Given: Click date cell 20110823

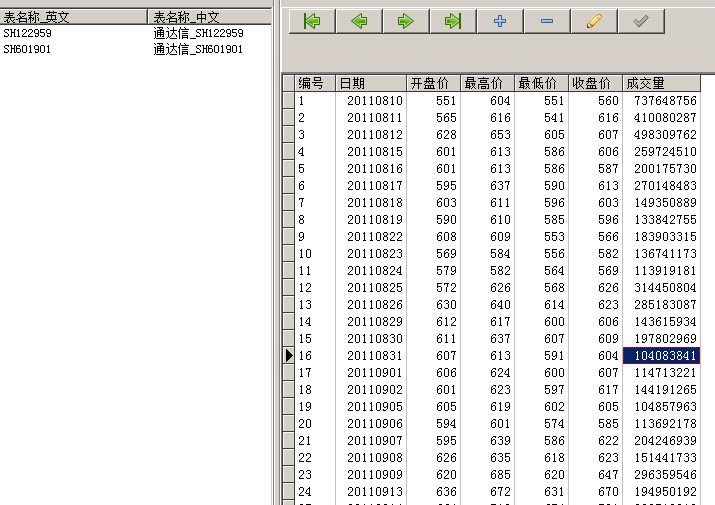Looking at the screenshot, I should (371, 254).
